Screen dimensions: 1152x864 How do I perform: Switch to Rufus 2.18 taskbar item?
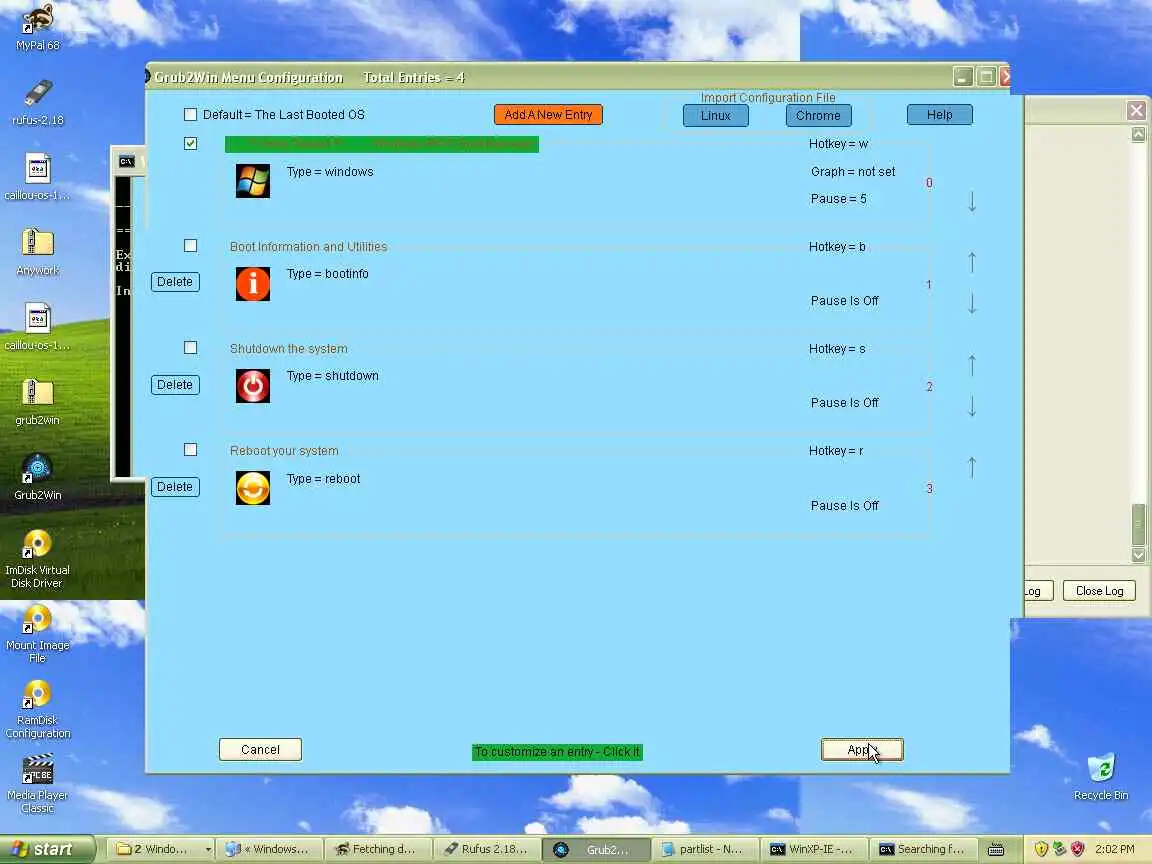(487, 849)
